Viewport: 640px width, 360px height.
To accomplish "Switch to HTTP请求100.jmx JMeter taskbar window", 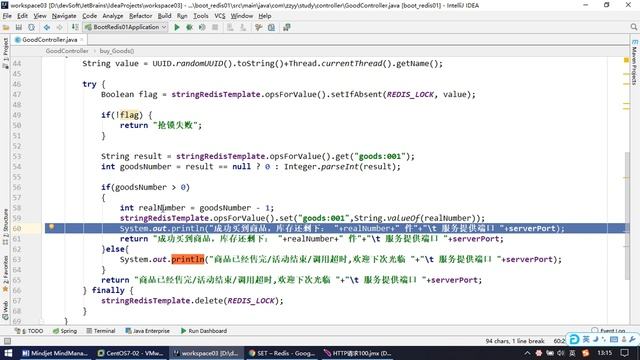I will click(x=357, y=353).
